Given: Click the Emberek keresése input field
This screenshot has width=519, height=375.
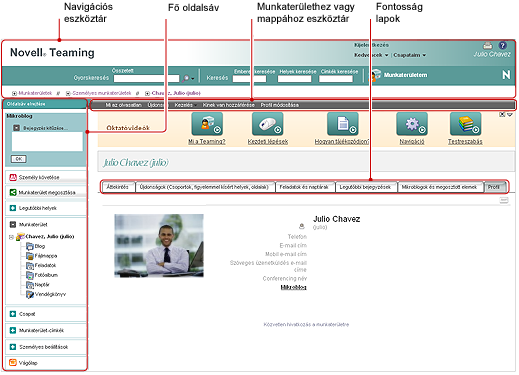Looking at the screenshot, I should 249,79.
